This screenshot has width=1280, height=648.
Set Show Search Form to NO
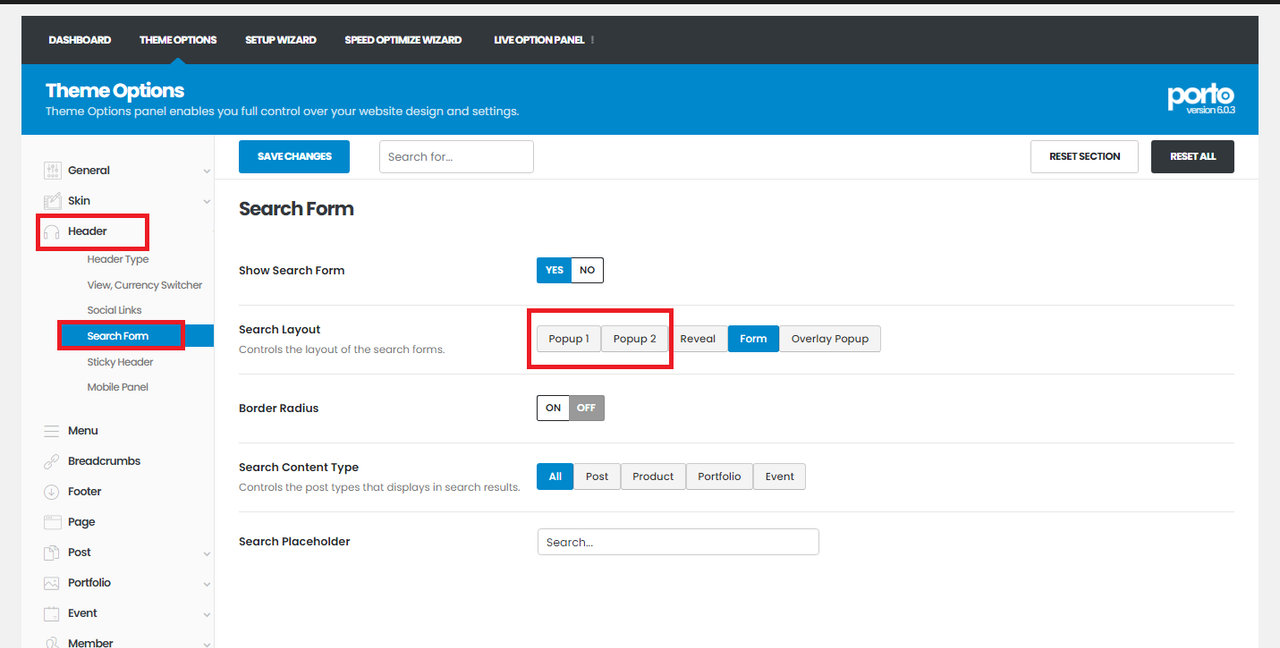[x=587, y=270]
